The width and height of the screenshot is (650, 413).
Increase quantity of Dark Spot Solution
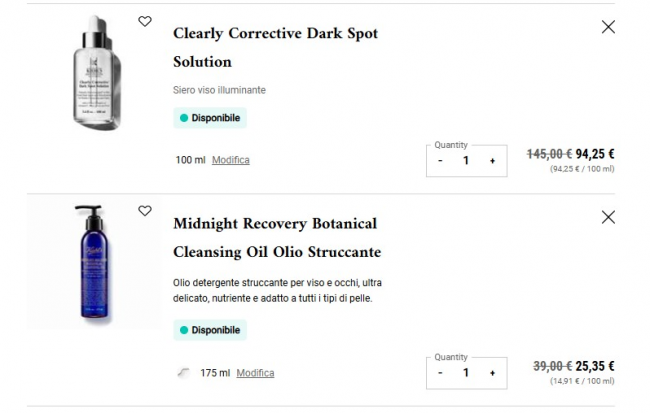[492, 161]
